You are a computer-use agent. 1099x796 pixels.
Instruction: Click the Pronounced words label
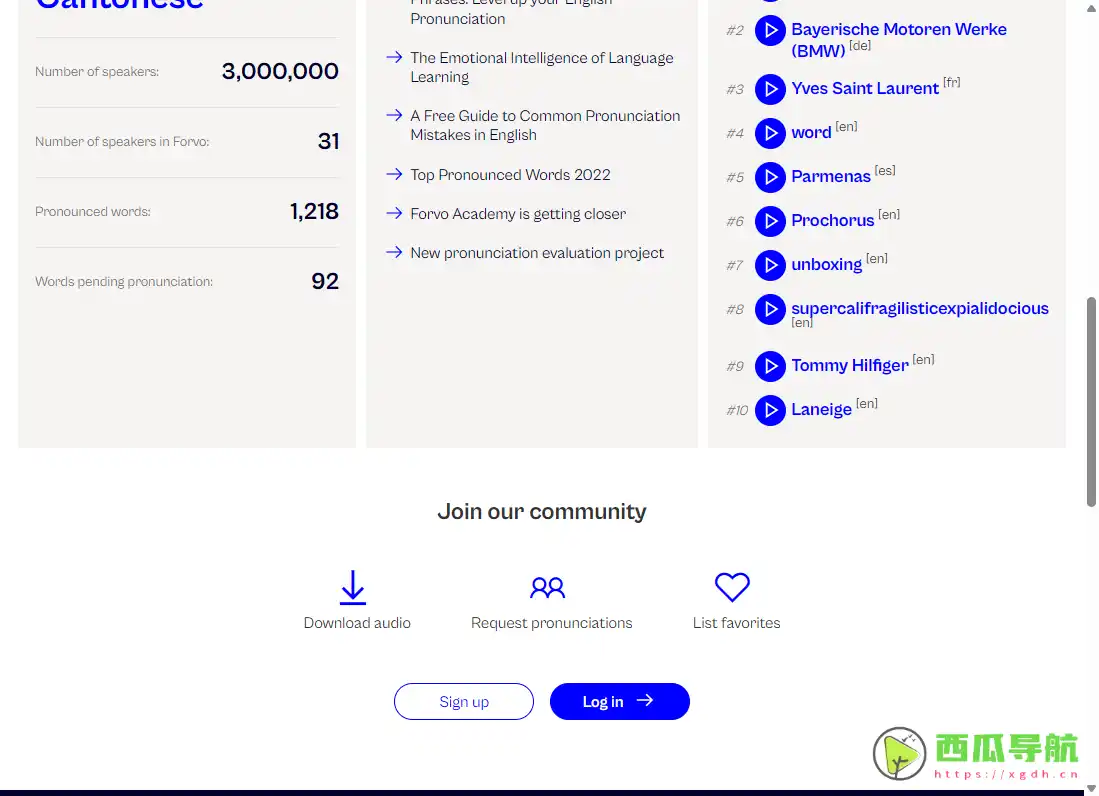[x=93, y=212]
